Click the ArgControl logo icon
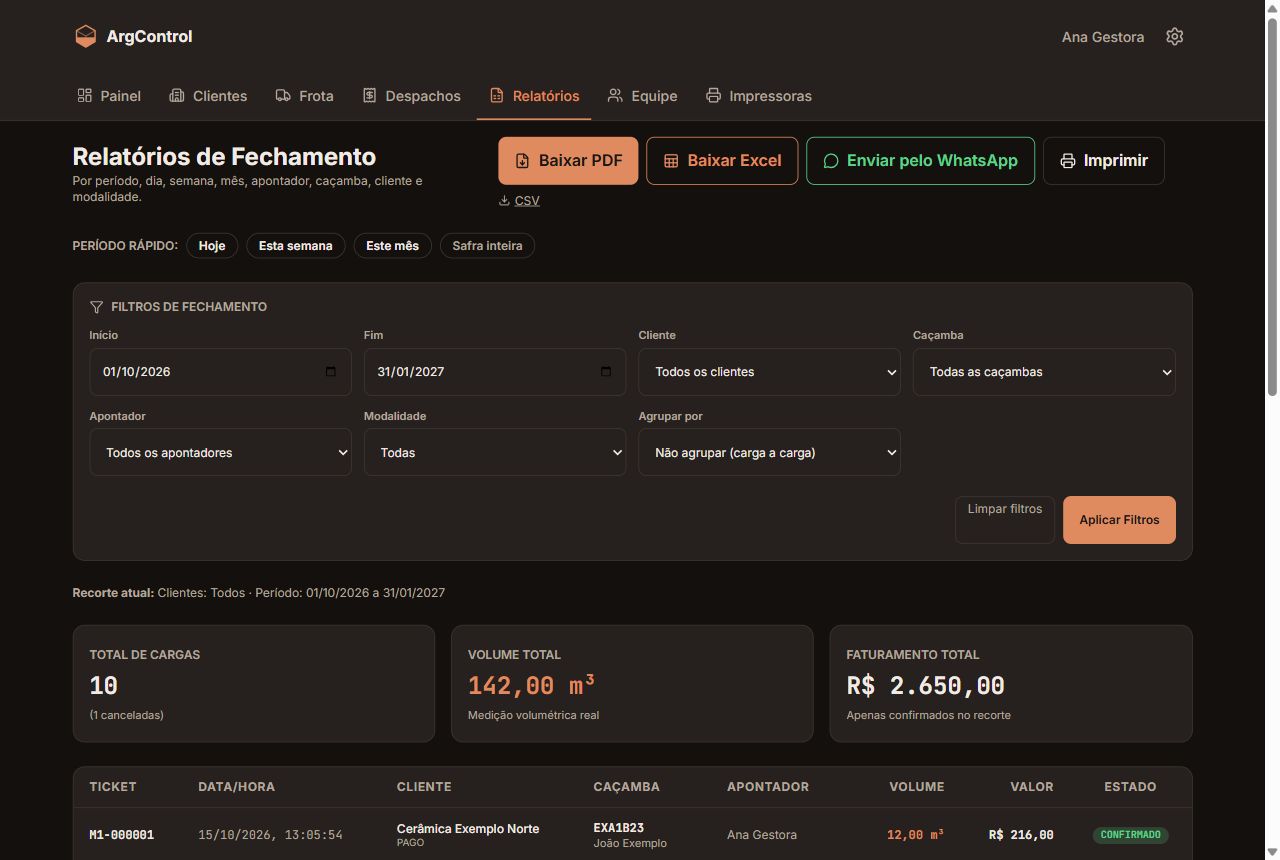 coord(85,36)
